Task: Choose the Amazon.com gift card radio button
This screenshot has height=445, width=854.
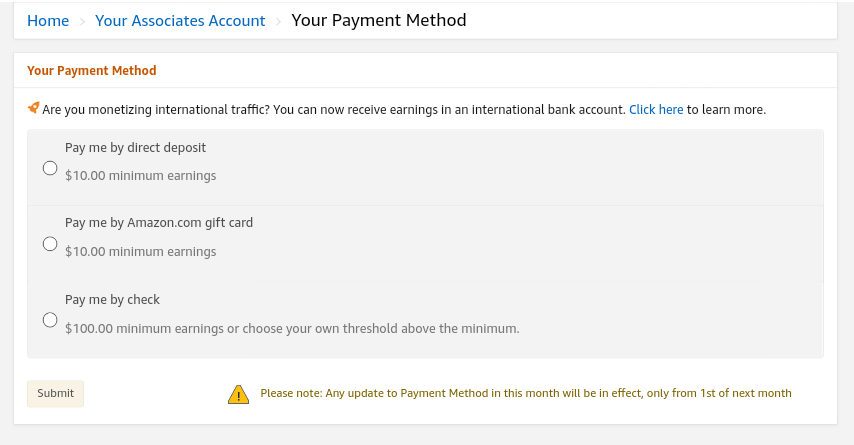Action: pyautogui.click(x=50, y=243)
